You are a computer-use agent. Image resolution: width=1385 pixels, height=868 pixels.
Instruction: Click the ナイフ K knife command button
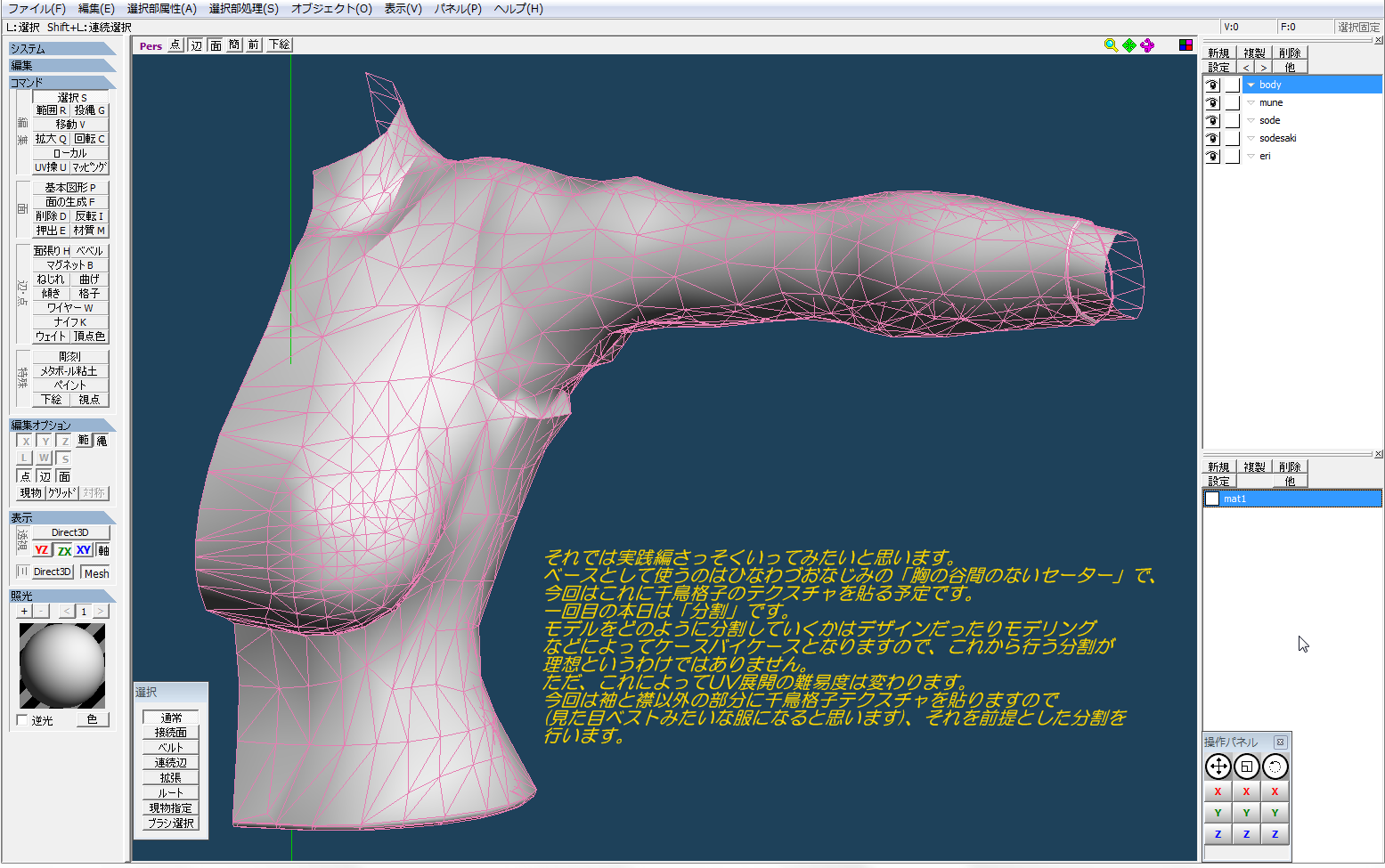click(x=70, y=322)
